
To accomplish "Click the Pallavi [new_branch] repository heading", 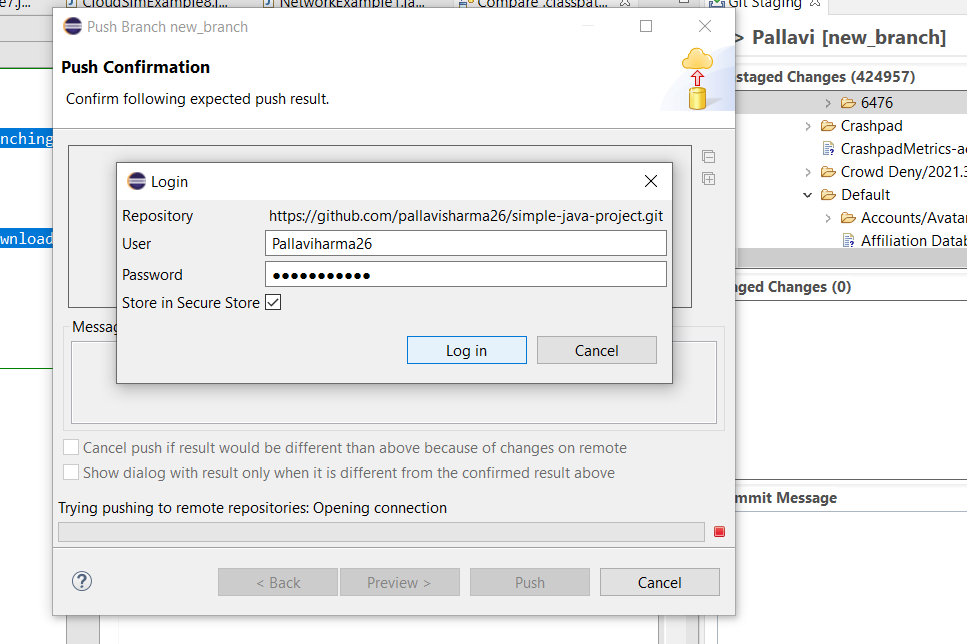I will point(849,38).
